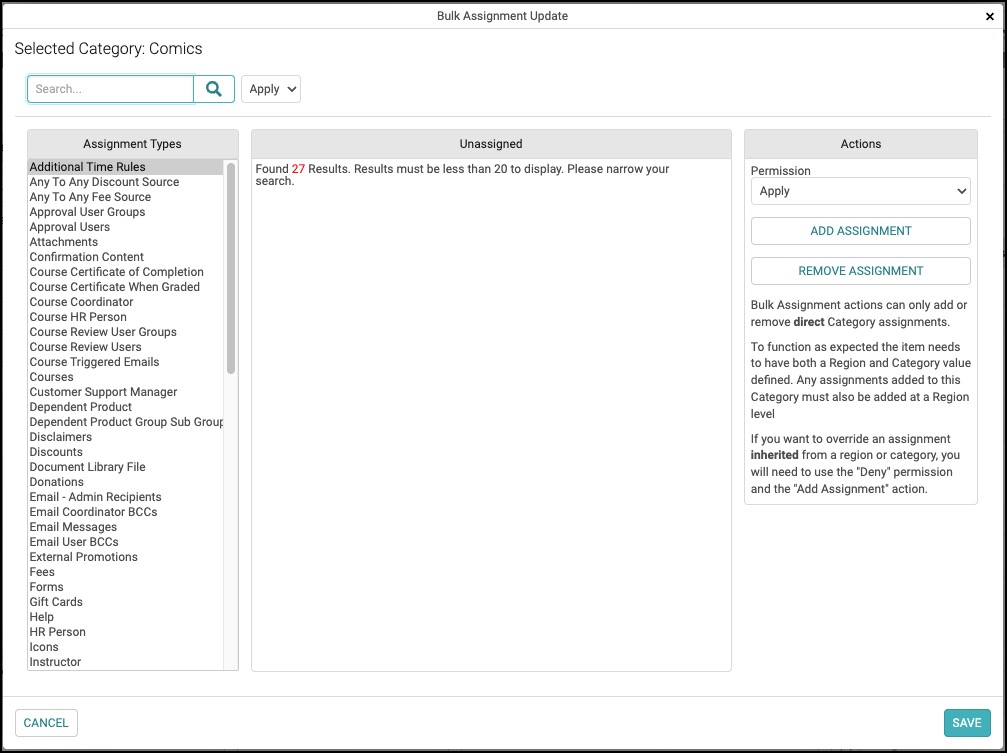The image size is (1007, 753).
Task: Select Document Library File in list
Action: (x=87, y=467)
